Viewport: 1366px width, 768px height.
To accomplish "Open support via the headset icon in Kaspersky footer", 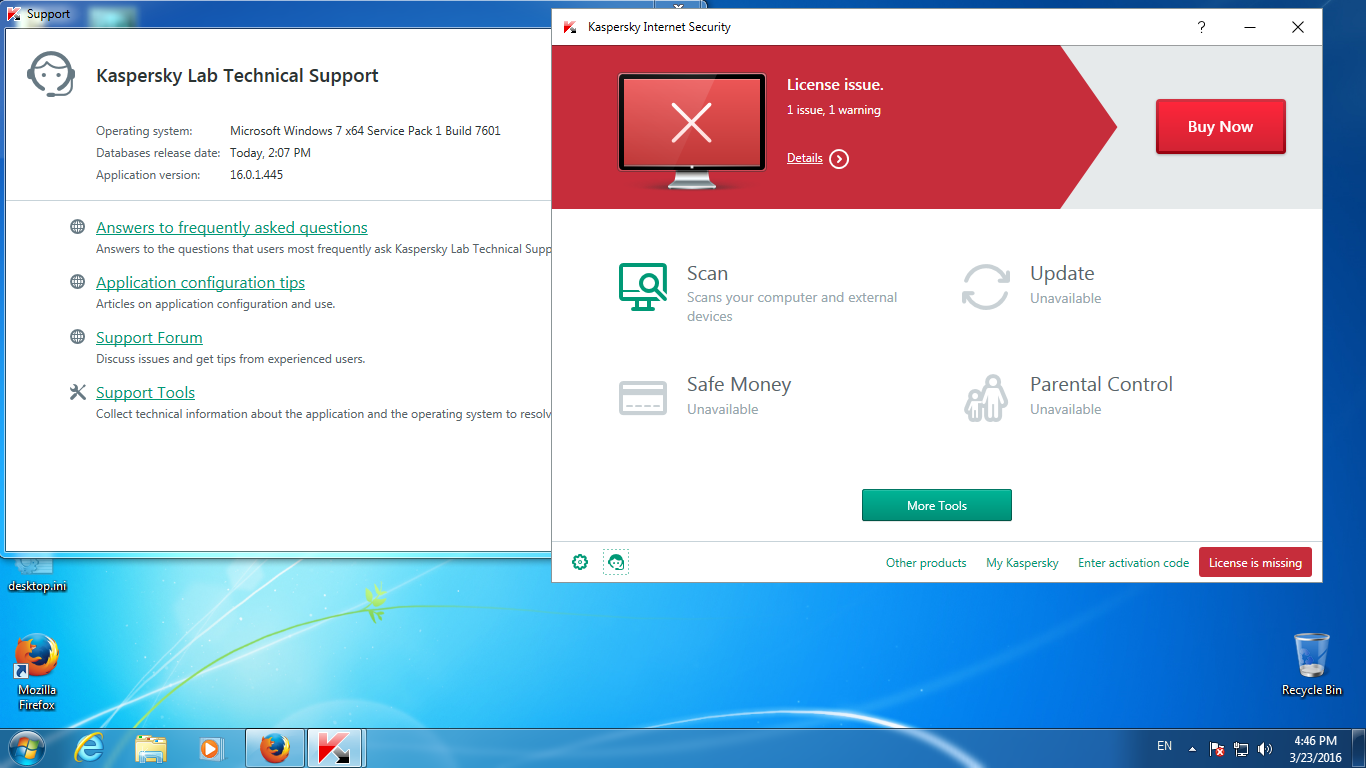I will [x=616, y=562].
